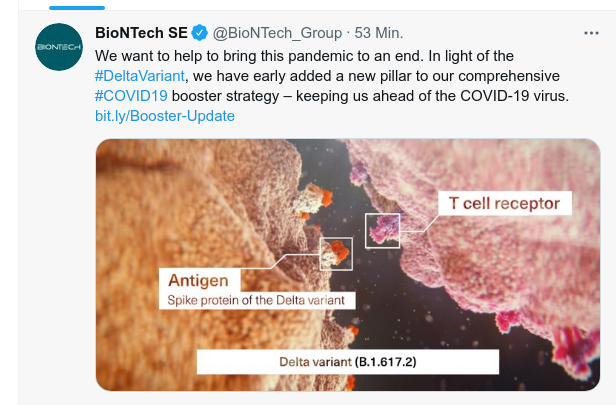Screen dimensions: 616x405
Task: Click Spike protein of the Delta variant text
Action: tap(256, 300)
